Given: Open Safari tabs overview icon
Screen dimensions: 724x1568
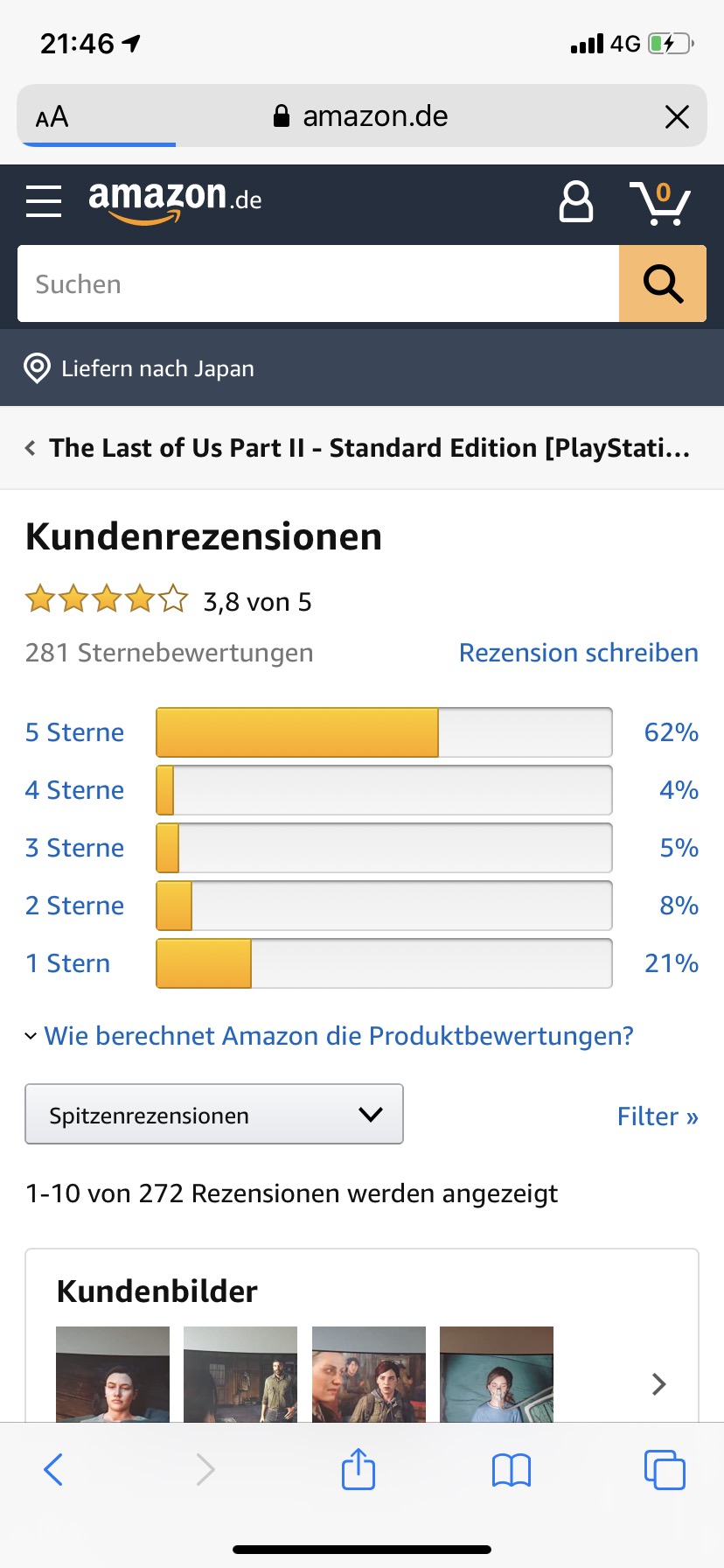Looking at the screenshot, I should [665, 1469].
